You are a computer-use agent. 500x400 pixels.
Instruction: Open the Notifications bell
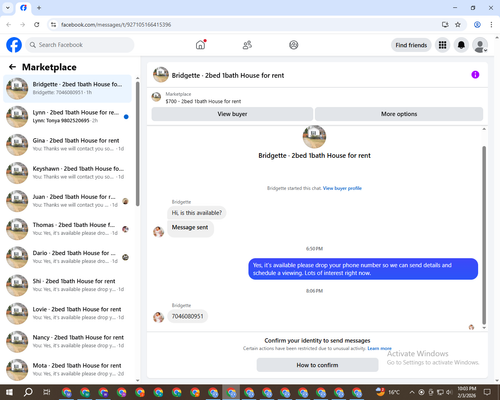coord(461,45)
